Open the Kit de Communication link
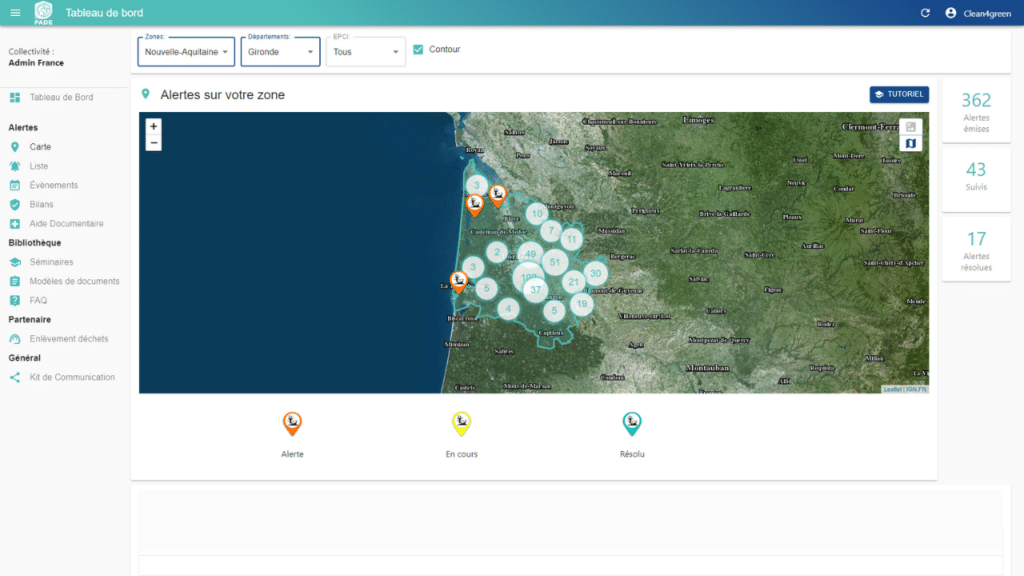Viewport: 1024px width, 576px height. pyautogui.click(x=72, y=377)
